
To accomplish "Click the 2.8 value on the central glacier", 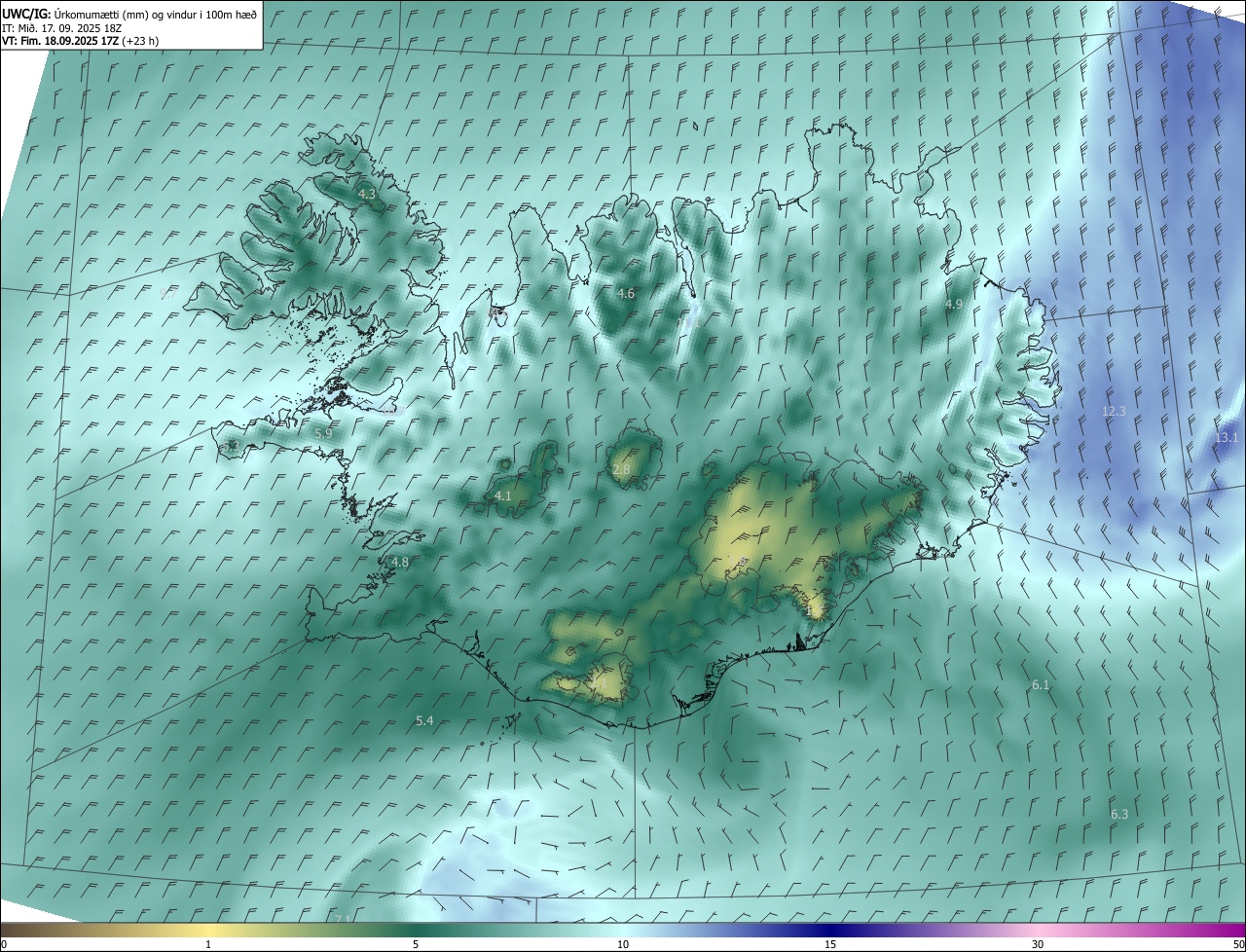I will click(621, 470).
